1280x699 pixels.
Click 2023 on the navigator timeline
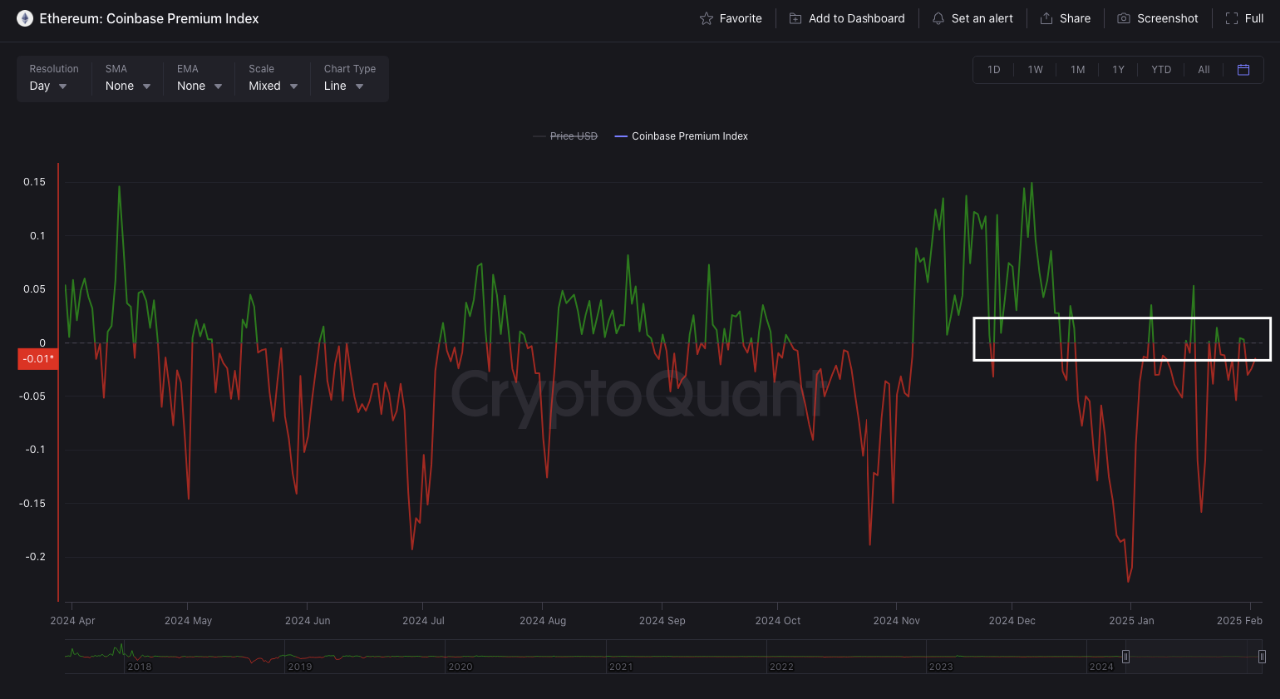point(940,666)
